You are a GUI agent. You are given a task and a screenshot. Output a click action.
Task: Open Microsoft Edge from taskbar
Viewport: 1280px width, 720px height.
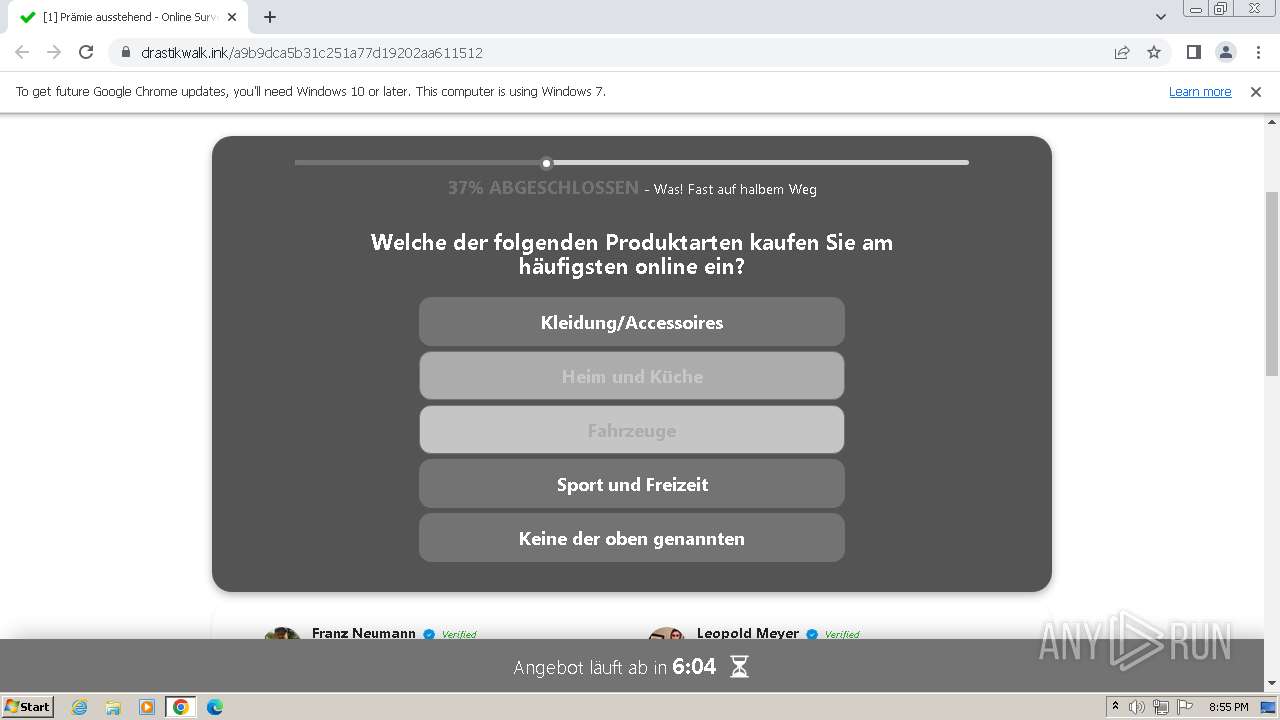215,707
